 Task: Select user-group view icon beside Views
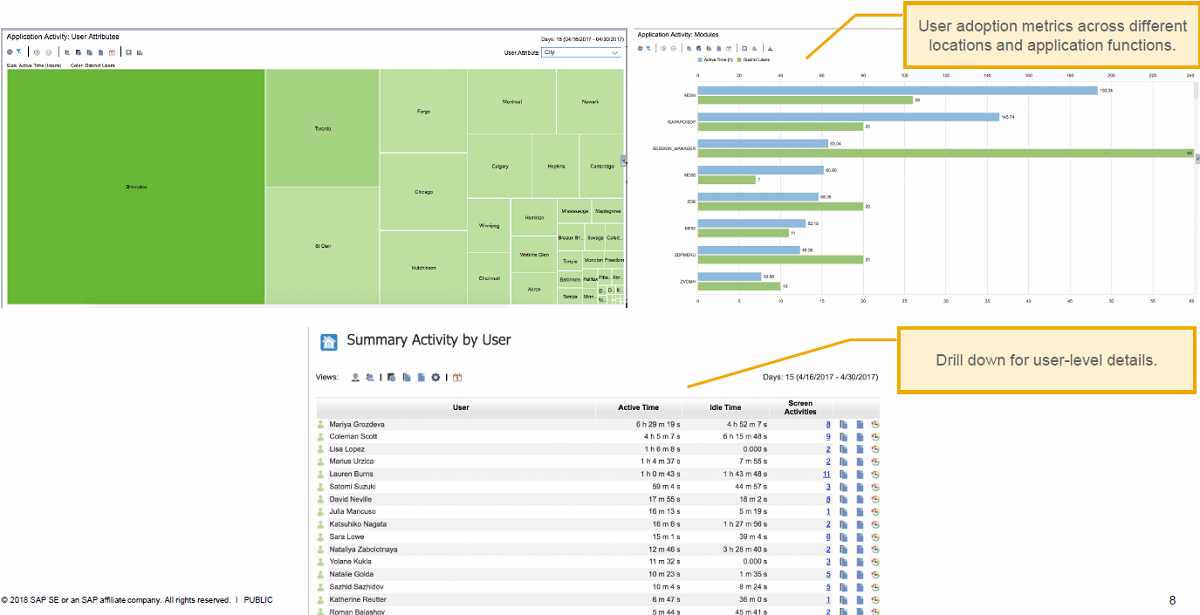370,377
